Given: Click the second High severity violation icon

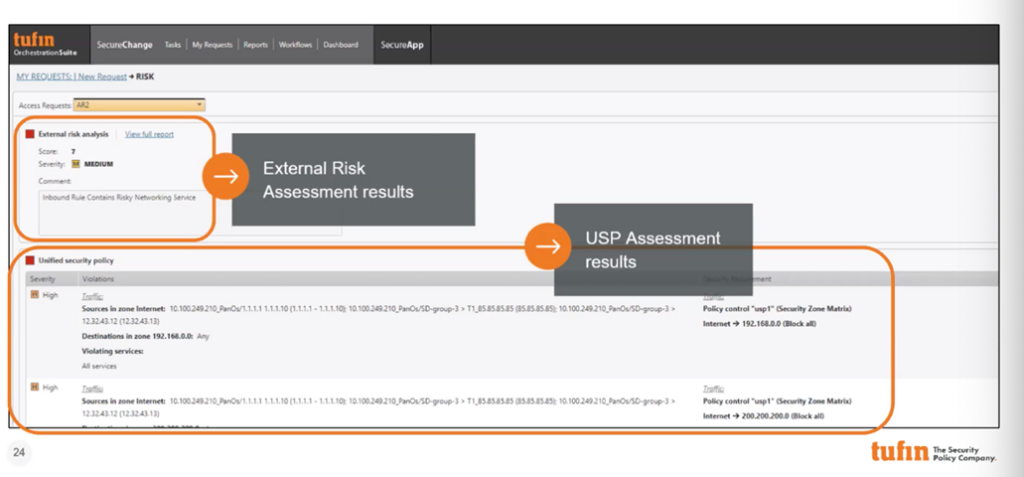Looking at the screenshot, I should [33, 387].
